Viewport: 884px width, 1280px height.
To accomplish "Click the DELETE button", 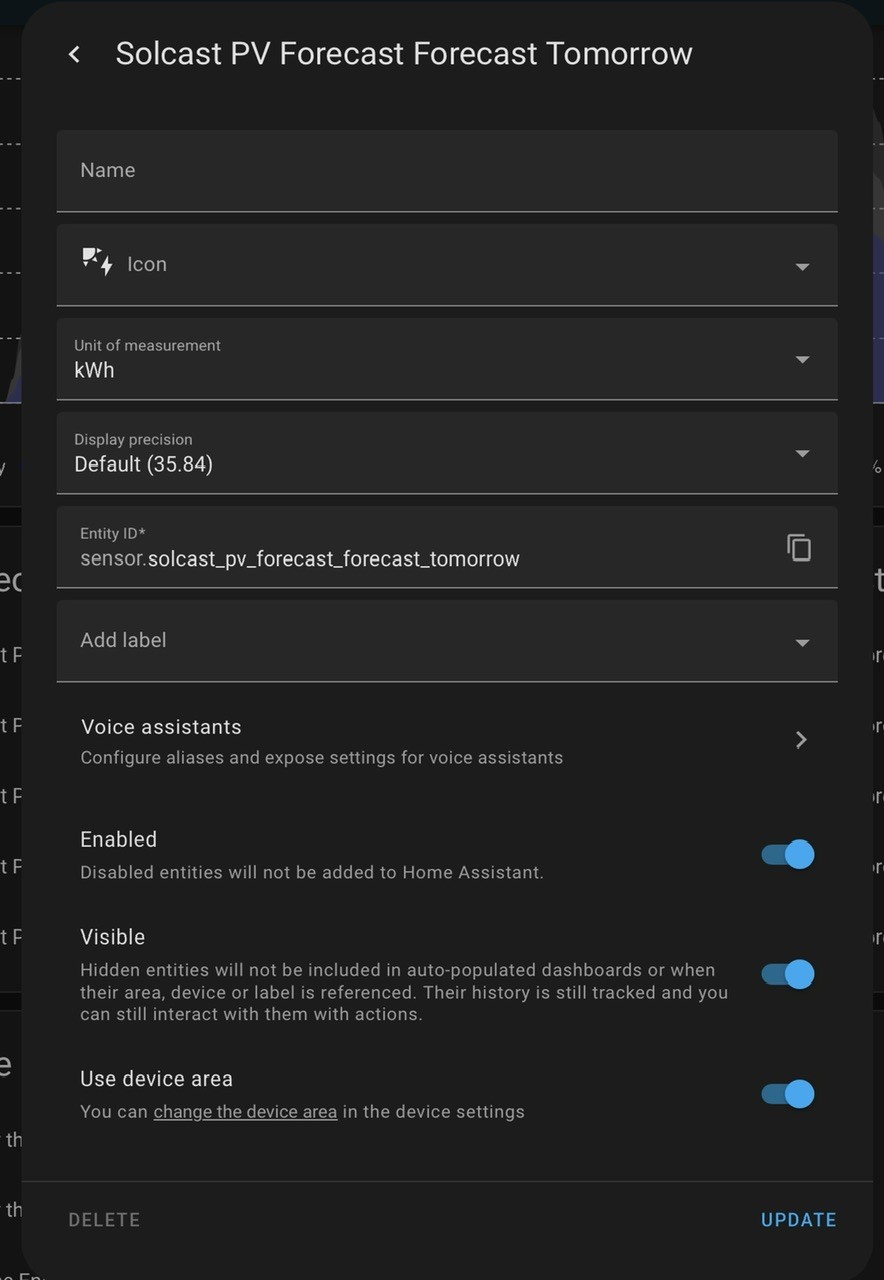I will 104,1220.
